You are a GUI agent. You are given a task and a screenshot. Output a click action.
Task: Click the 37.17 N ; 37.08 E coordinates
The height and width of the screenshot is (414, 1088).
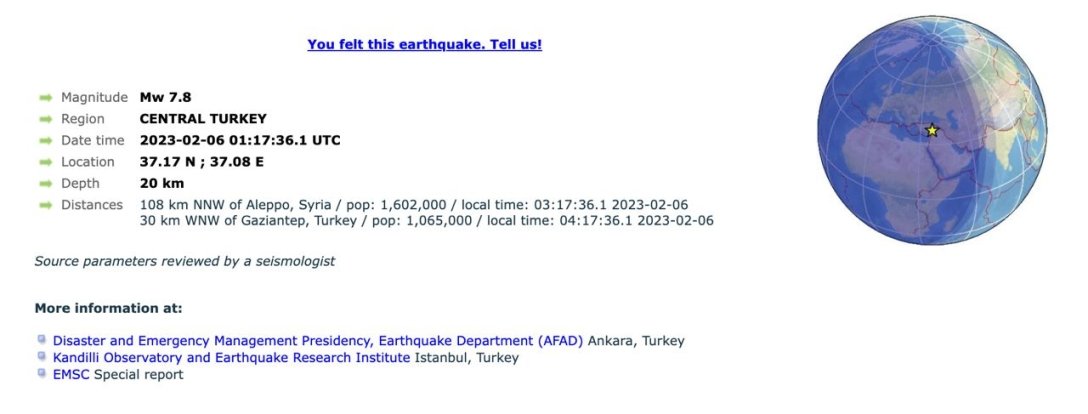pos(206,162)
